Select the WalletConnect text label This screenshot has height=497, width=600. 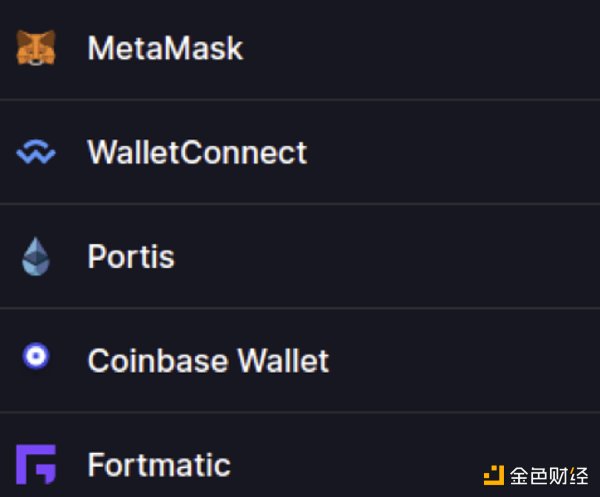coord(197,152)
